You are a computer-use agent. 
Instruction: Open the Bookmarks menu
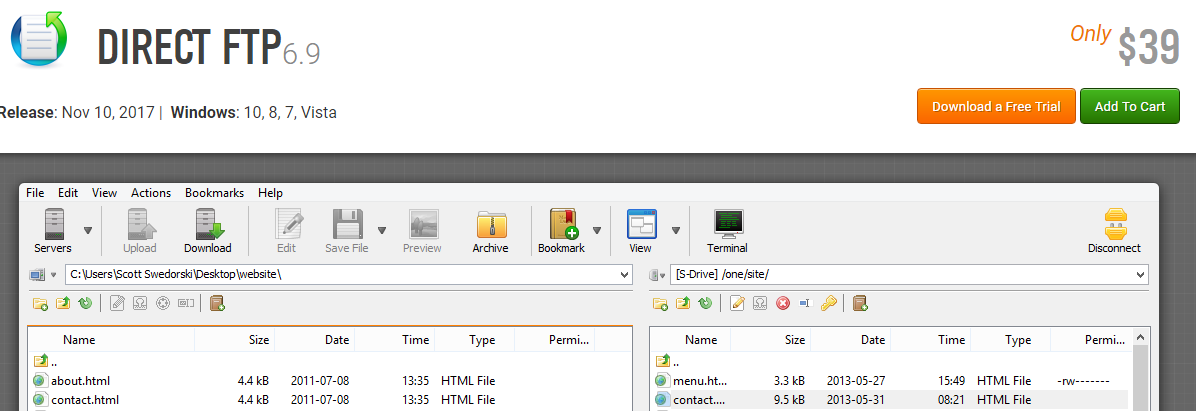tap(214, 193)
